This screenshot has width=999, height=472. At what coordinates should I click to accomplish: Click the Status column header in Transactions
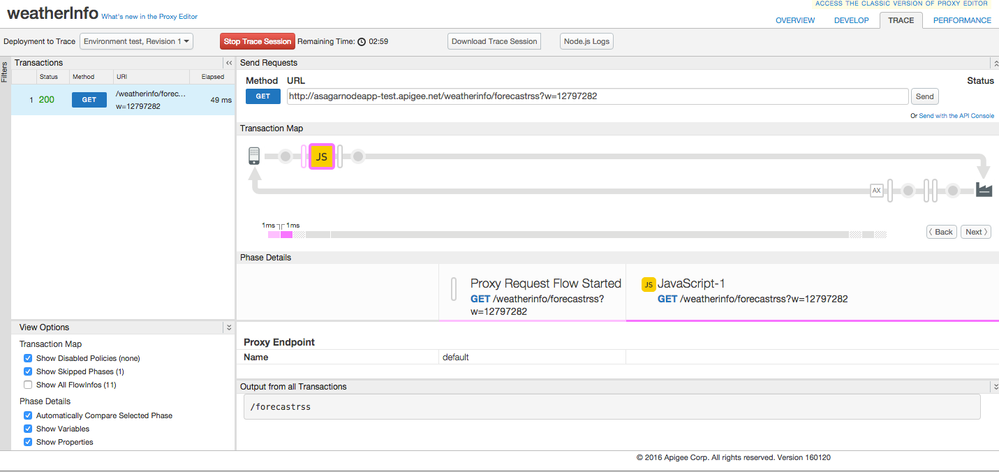(x=48, y=76)
